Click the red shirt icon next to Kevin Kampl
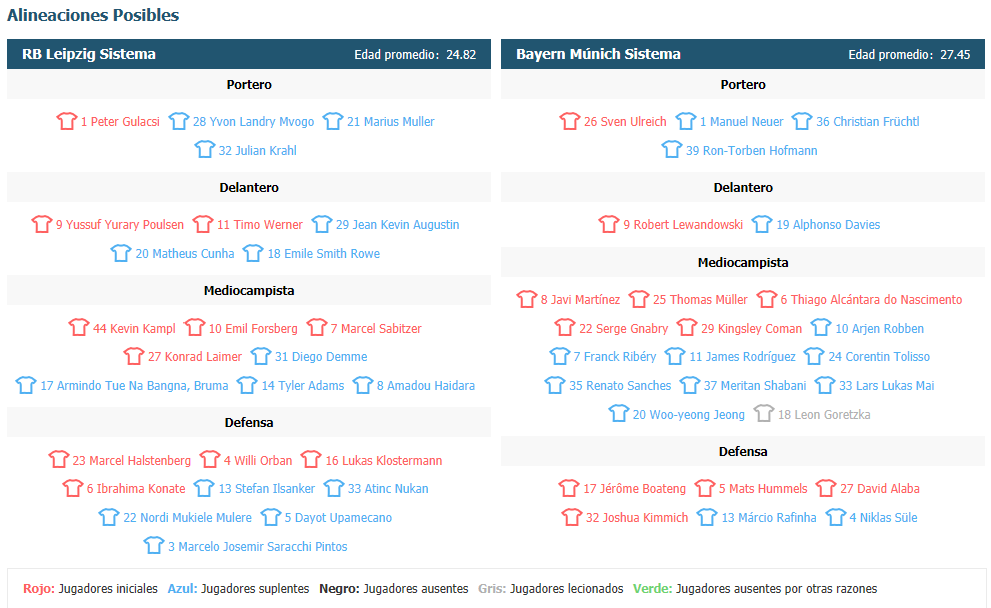This screenshot has height=608, width=991. tap(79, 327)
